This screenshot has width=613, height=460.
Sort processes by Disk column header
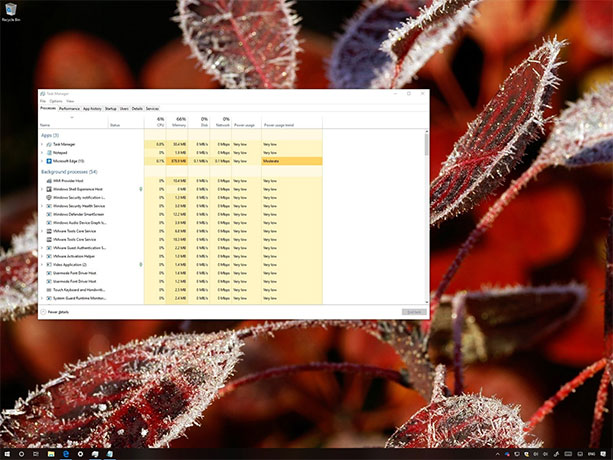point(199,122)
